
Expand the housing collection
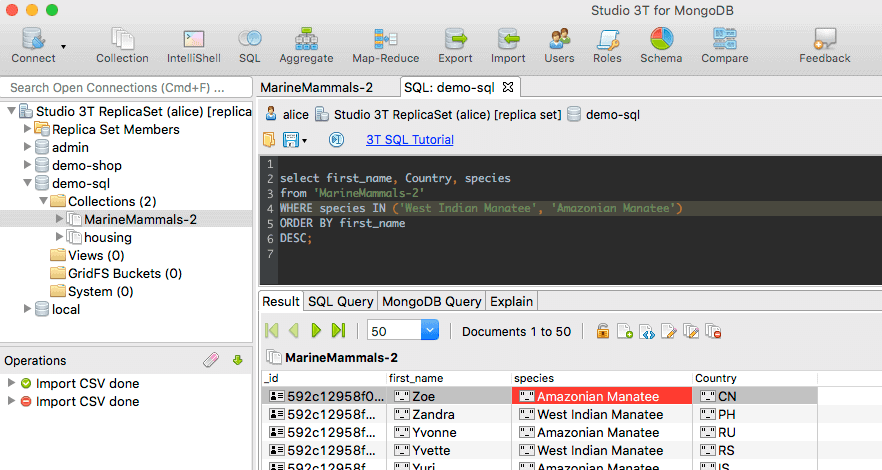[x=59, y=237]
